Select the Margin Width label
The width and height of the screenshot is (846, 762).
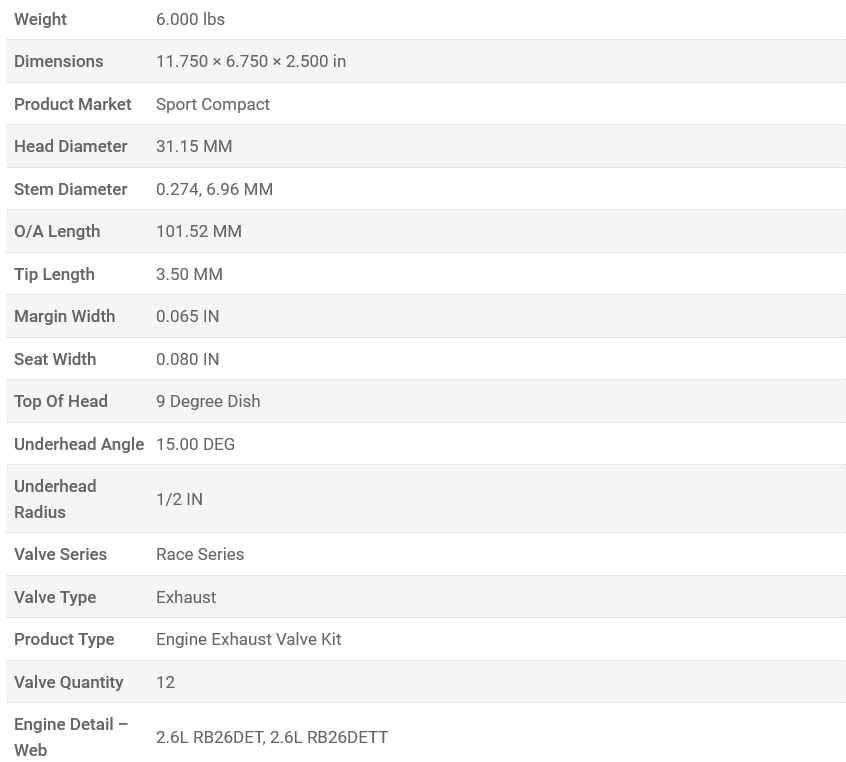coord(65,316)
